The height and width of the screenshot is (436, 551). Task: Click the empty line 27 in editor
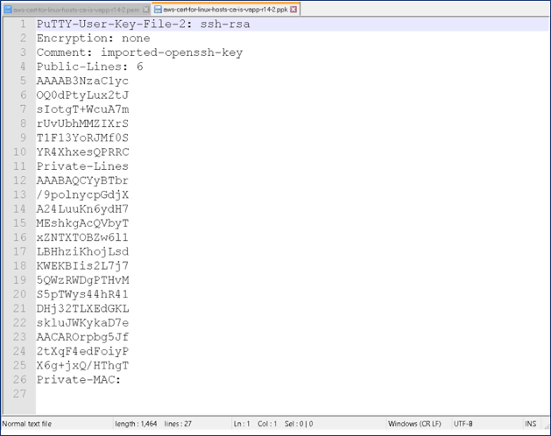click(292, 394)
